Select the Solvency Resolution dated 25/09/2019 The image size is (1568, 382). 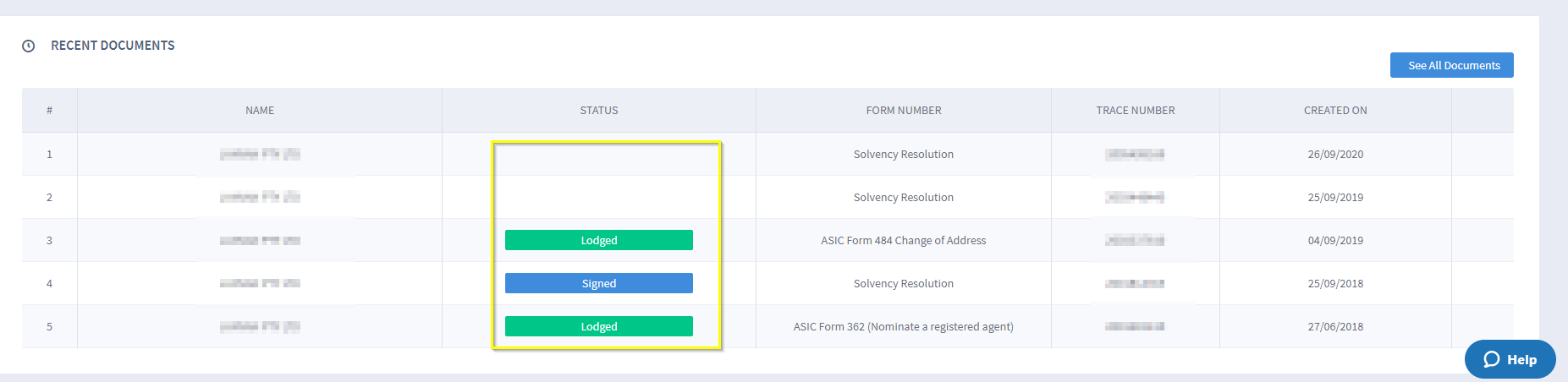pos(904,197)
